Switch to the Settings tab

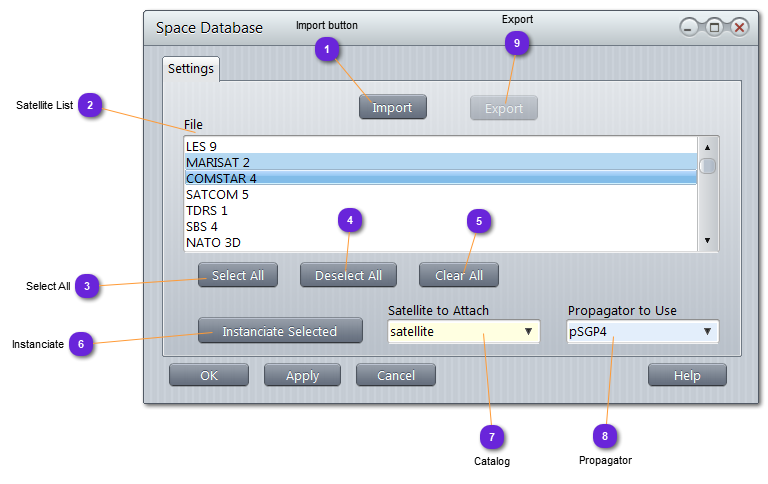pyautogui.click(x=190, y=69)
